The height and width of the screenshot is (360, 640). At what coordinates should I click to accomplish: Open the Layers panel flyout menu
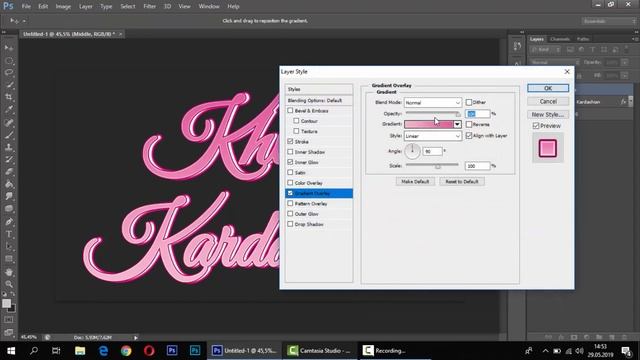[635, 39]
